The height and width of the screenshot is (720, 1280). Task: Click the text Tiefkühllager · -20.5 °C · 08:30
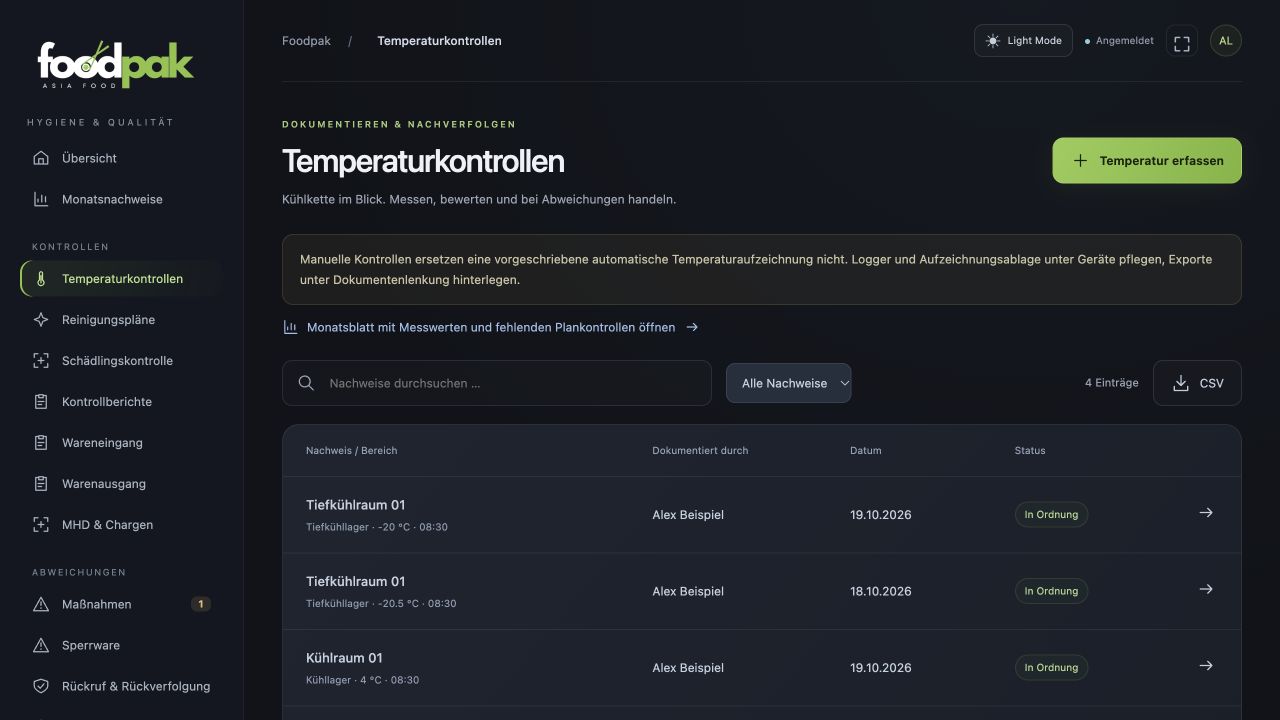pyautogui.click(x=381, y=604)
